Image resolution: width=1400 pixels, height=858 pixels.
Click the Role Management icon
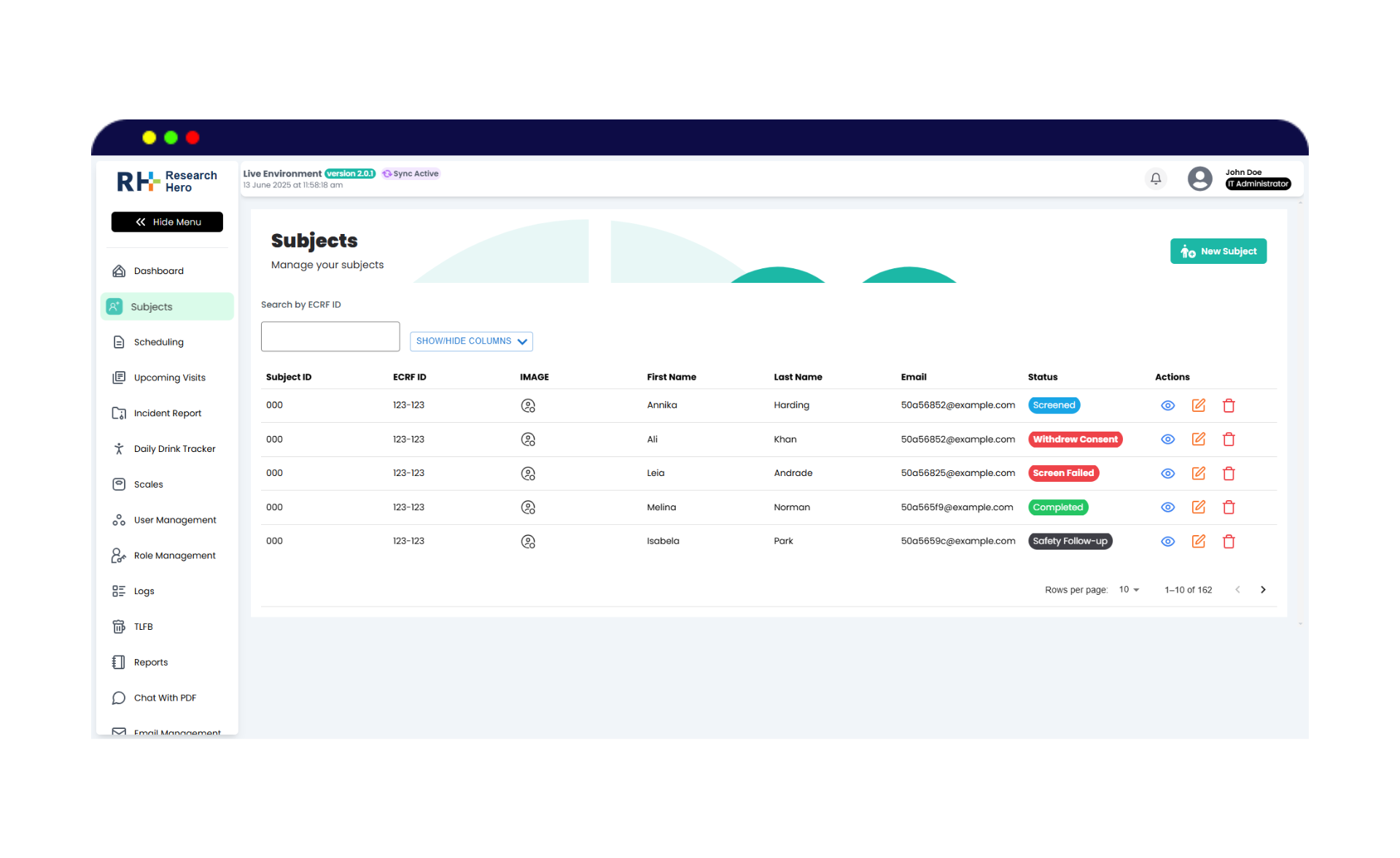[119, 555]
